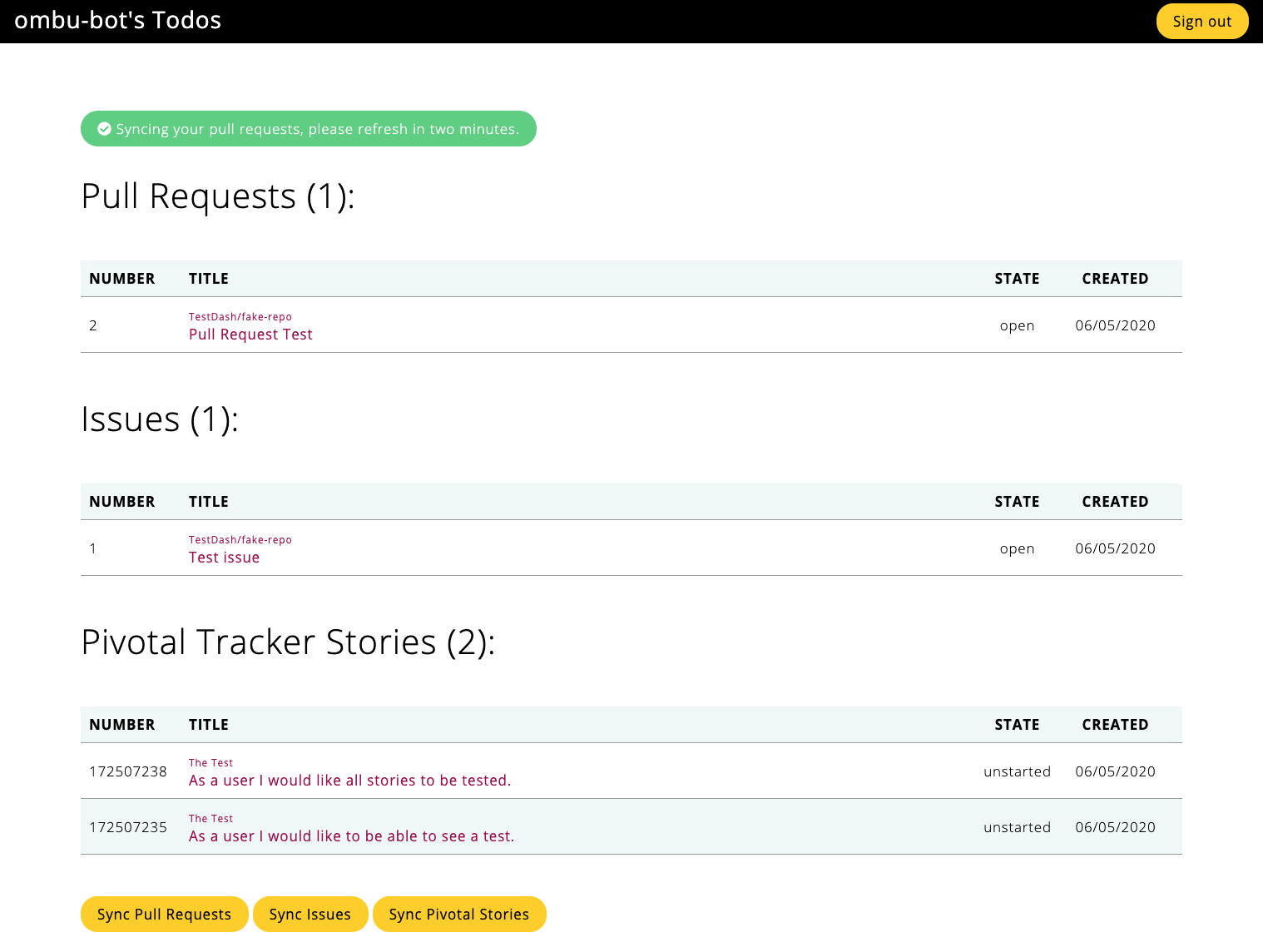This screenshot has height=952, width=1263.
Task: Click NUMBER header in Pull Requests table
Action: (x=122, y=279)
